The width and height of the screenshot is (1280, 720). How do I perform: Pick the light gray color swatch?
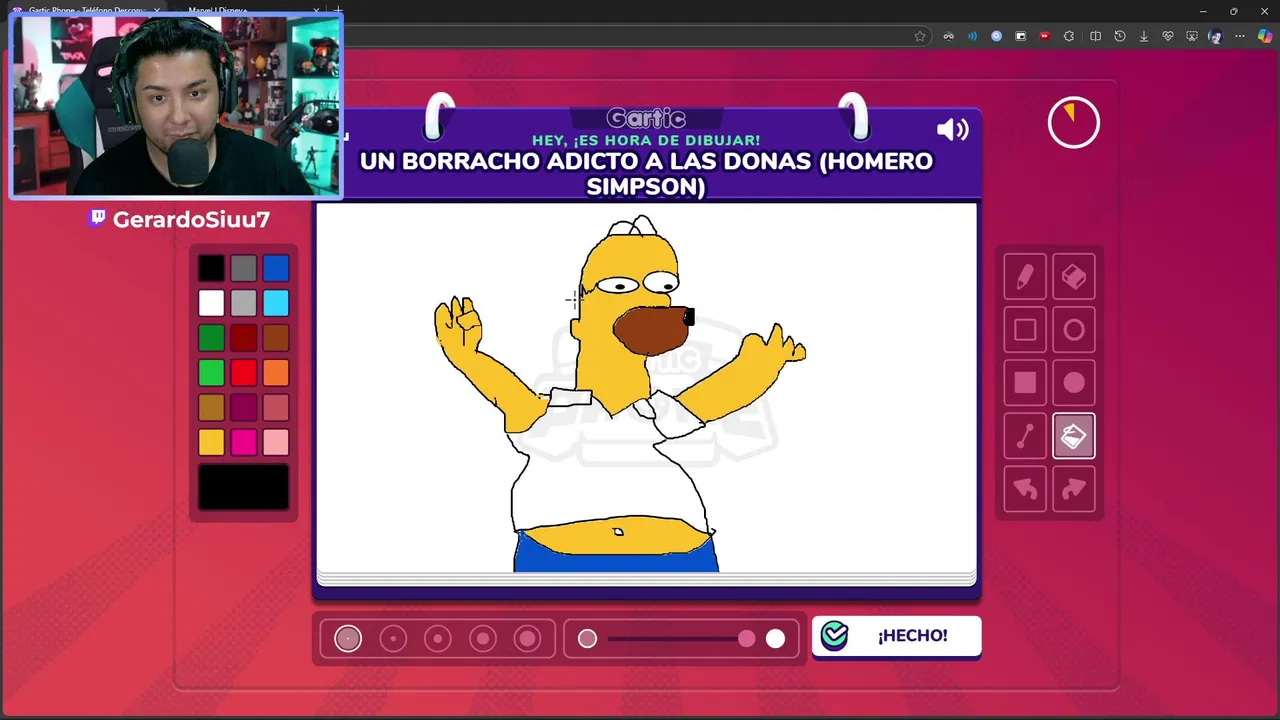243,303
